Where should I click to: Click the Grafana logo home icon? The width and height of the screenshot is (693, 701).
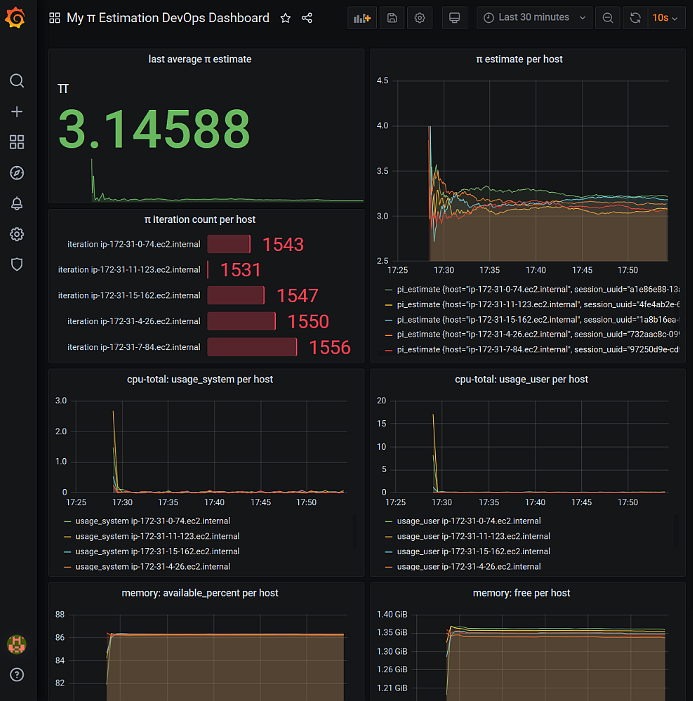[x=16, y=18]
